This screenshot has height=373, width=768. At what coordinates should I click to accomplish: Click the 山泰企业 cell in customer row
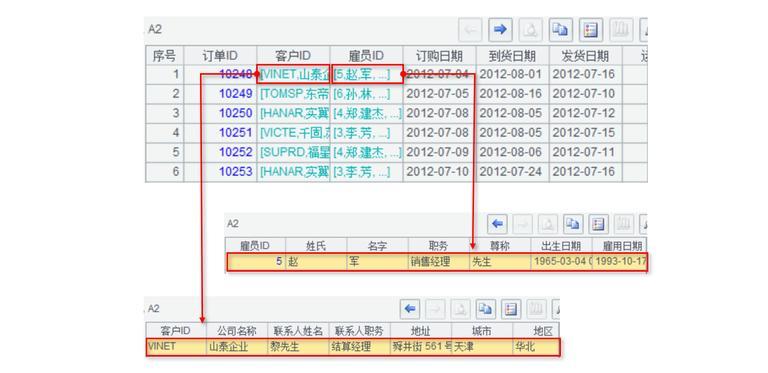click(237, 347)
